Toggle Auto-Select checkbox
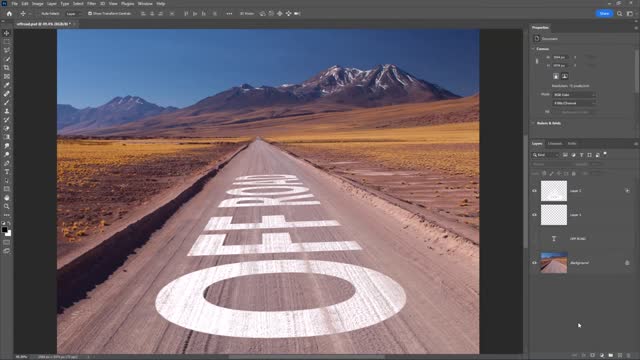640x360 pixels. point(39,13)
